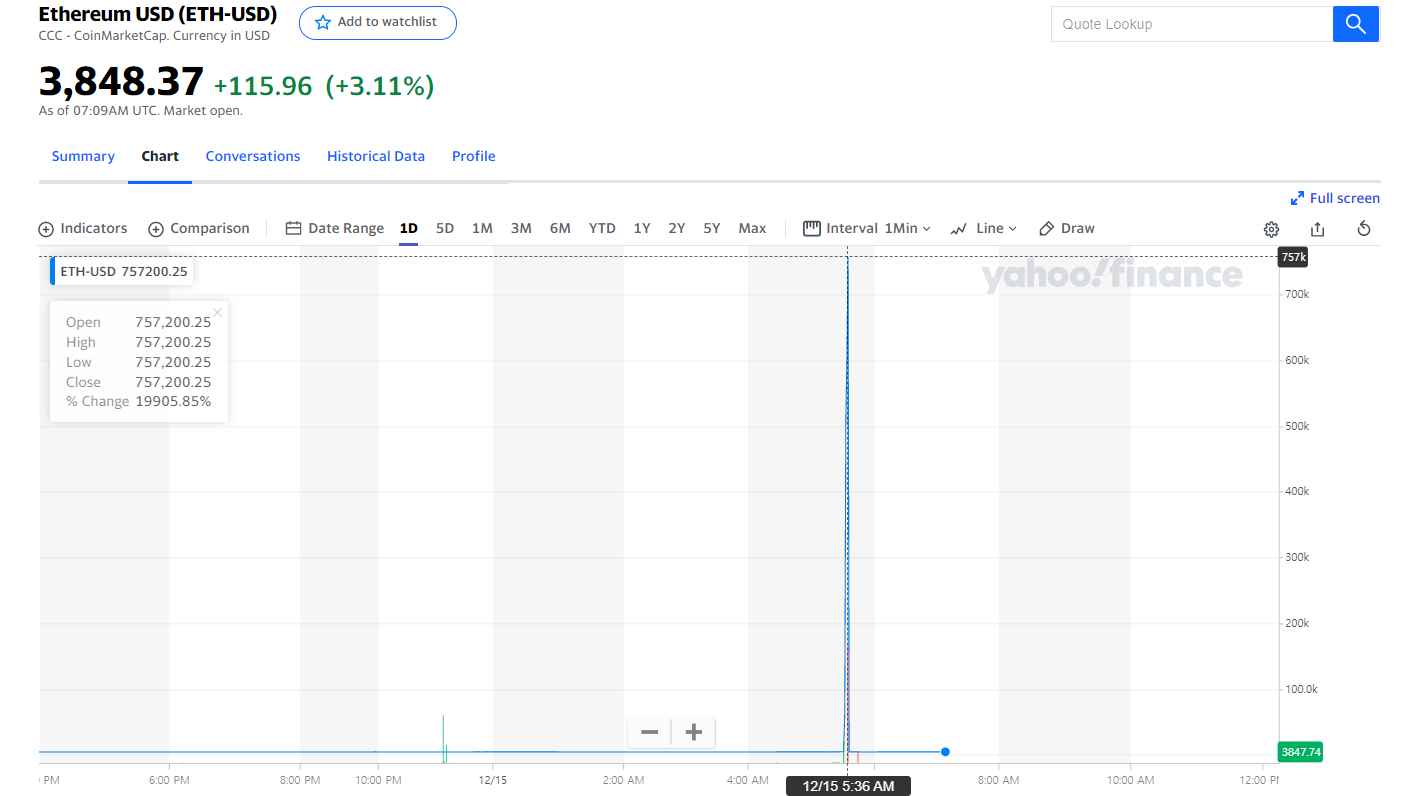Switch to the Historical Data tab
Image resolution: width=1417 pixels, height=796 pixels.
(376, 156)
